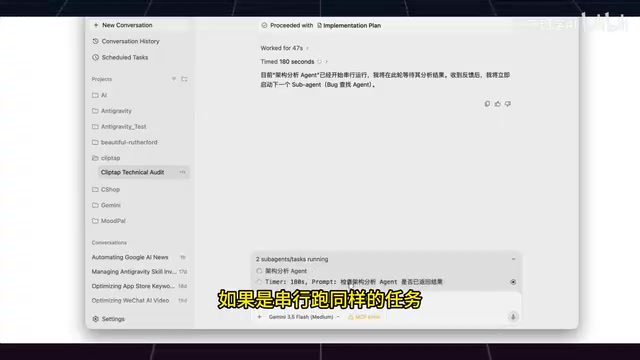
Task: Expand the Worked for 47s details
Action: point(284,48)
